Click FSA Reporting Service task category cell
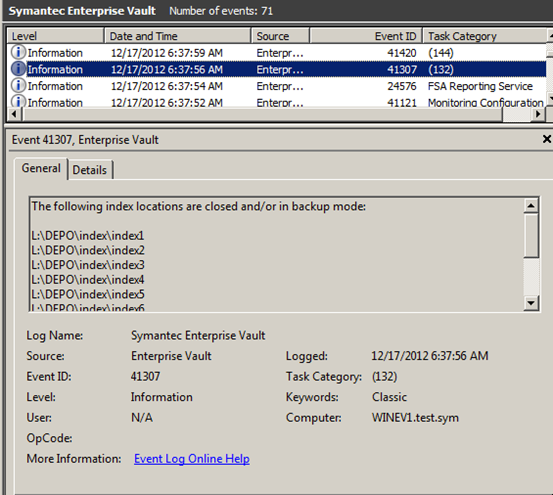This screenshot has height=495, width=553. click(480, 86)
